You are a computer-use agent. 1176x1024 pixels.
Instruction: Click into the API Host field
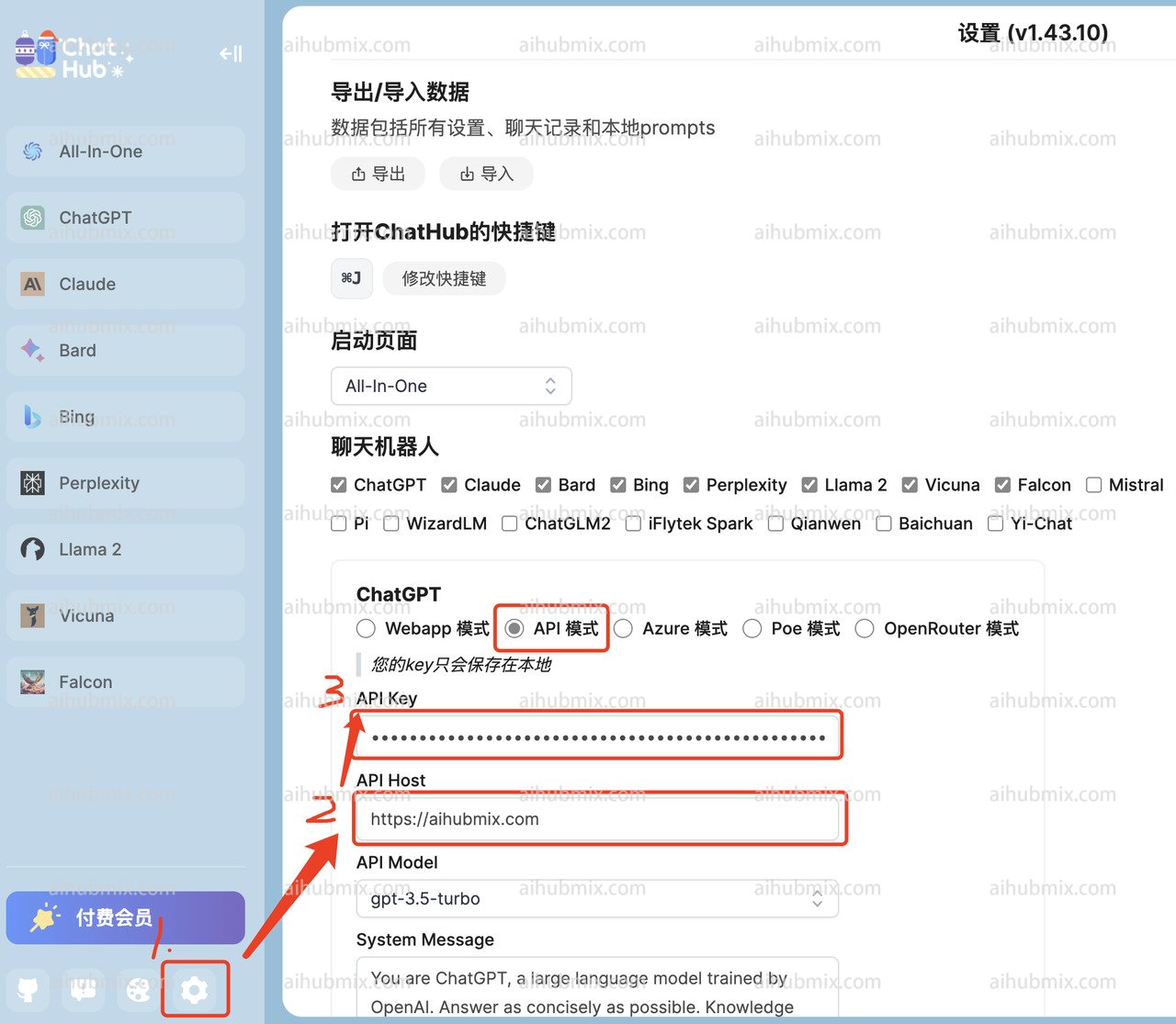pos(597,819)
